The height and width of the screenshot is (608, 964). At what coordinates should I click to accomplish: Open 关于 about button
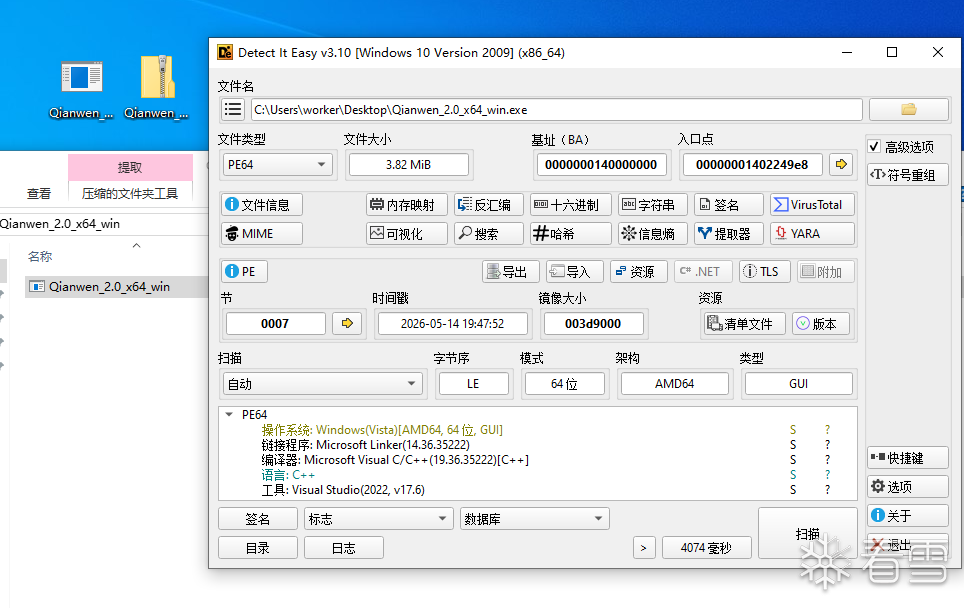[907, 515]
